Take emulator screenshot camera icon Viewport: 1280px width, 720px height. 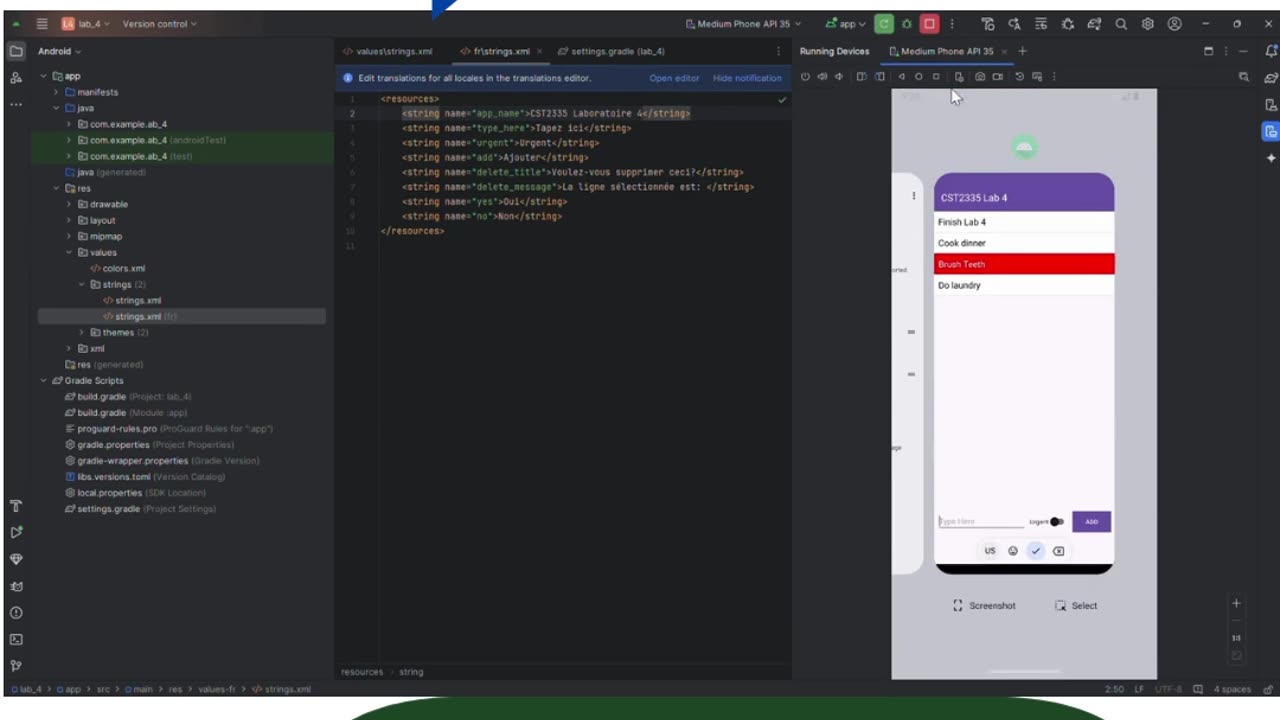(x=980, y=77)
